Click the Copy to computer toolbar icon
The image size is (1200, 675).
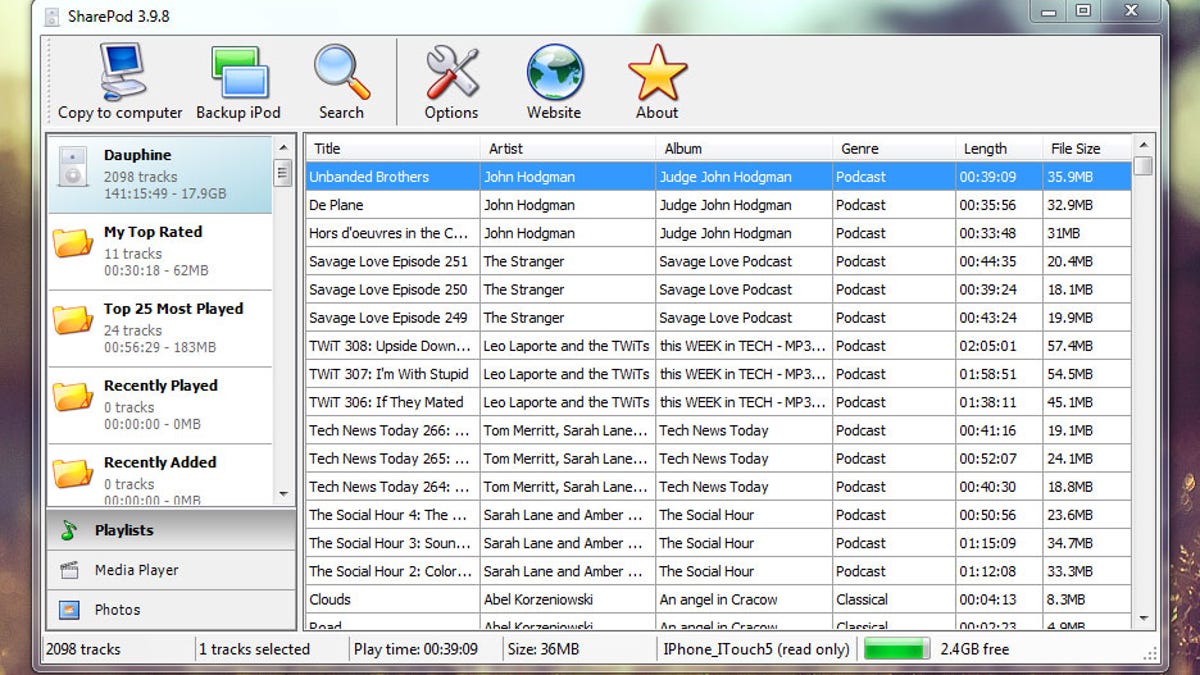click(122, 71)
